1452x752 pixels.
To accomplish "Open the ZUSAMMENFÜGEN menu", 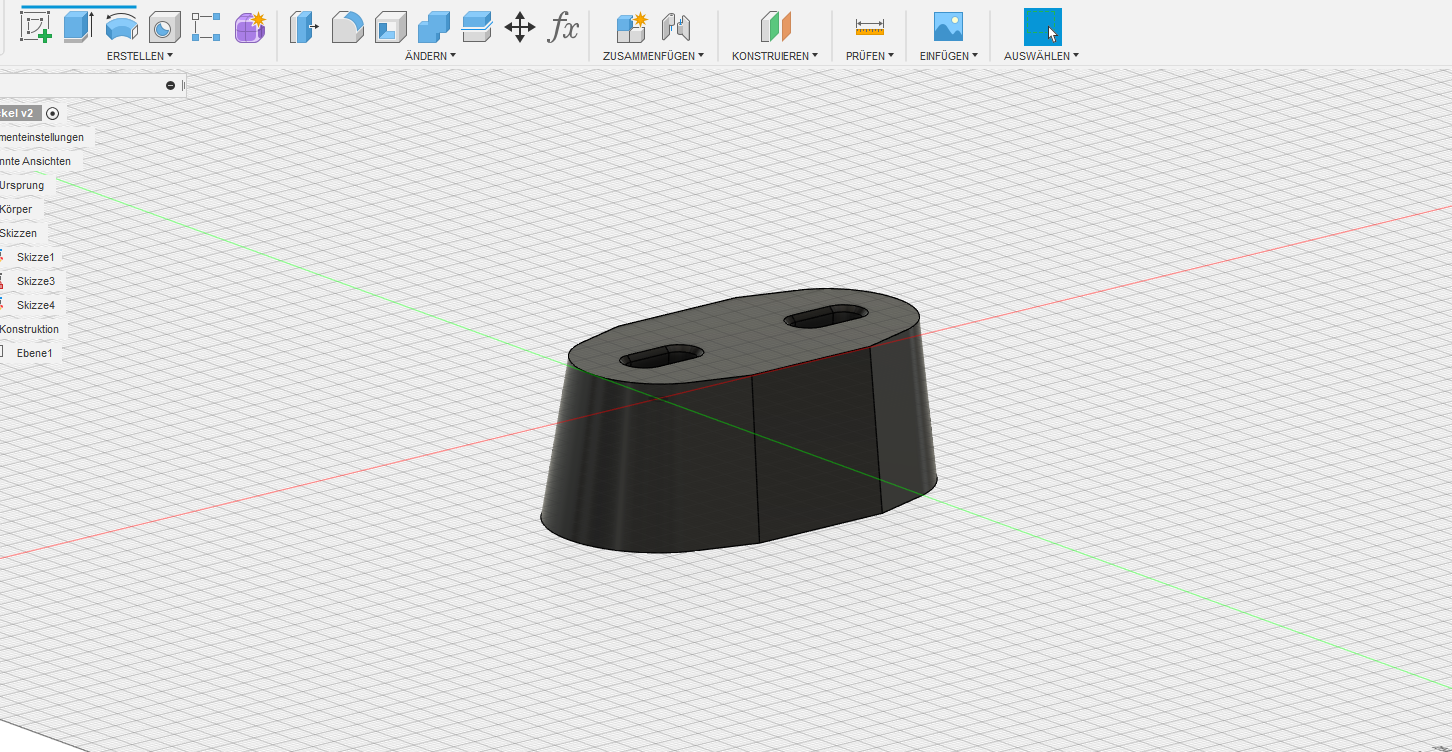I will point(653,56).
